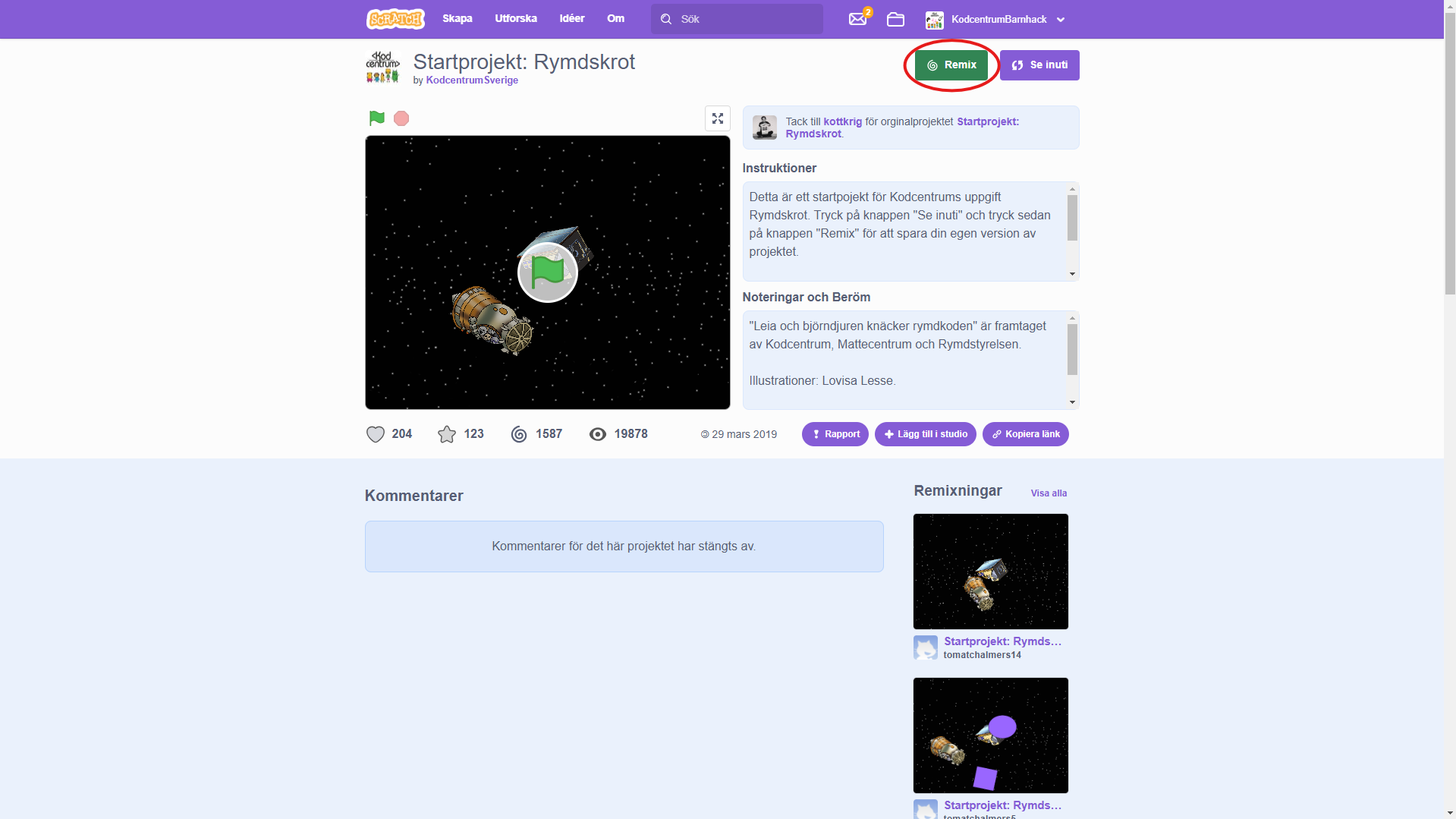Love the project with the heart icon

[x=376, y=434]
